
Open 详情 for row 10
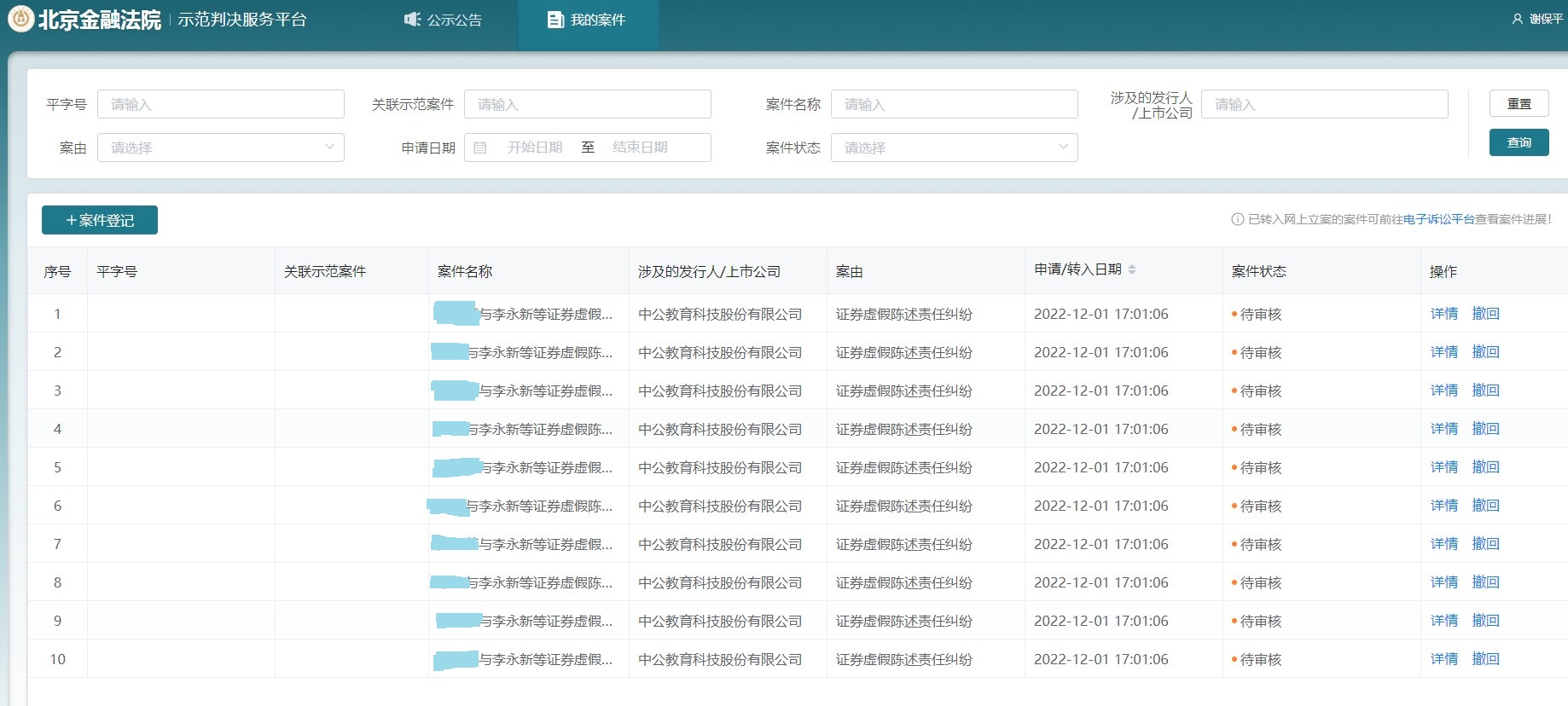1444,659
